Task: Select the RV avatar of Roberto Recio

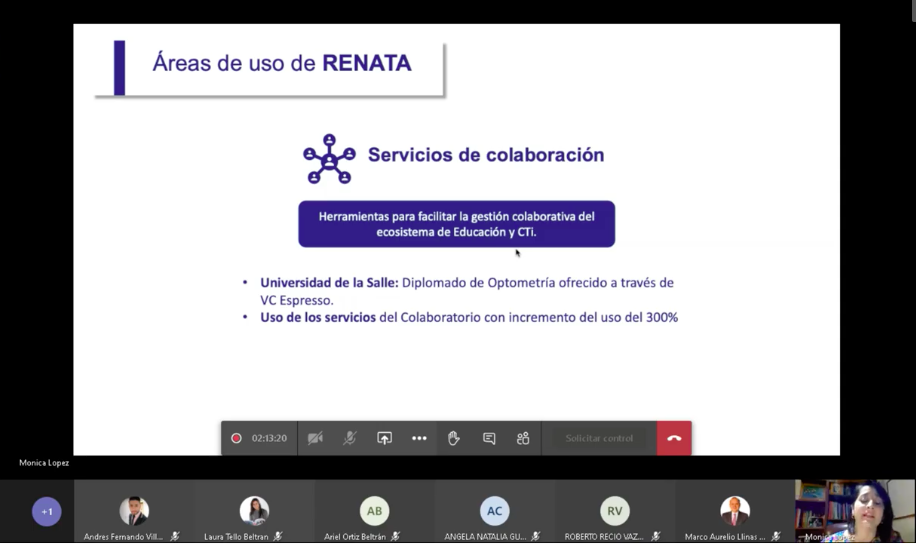Action: [615, 511]
